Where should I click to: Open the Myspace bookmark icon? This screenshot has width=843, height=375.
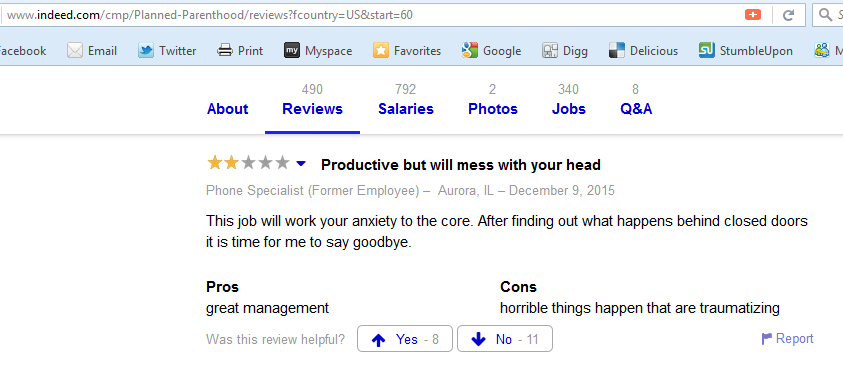click(291, 51)
